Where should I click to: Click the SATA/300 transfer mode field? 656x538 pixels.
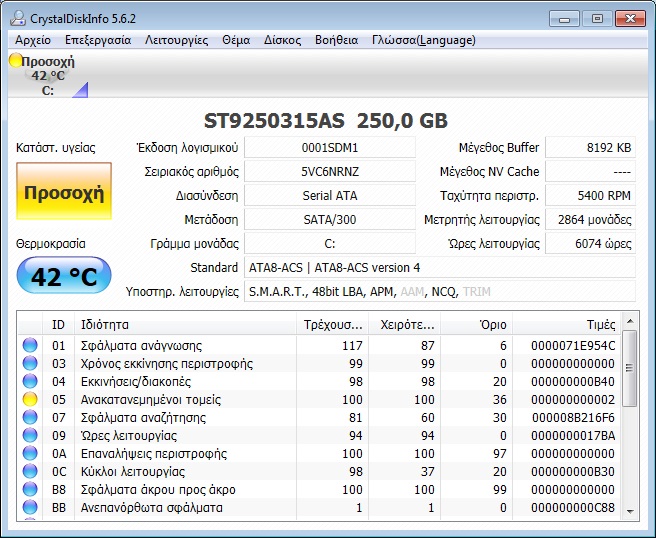[x=330, y=219]
